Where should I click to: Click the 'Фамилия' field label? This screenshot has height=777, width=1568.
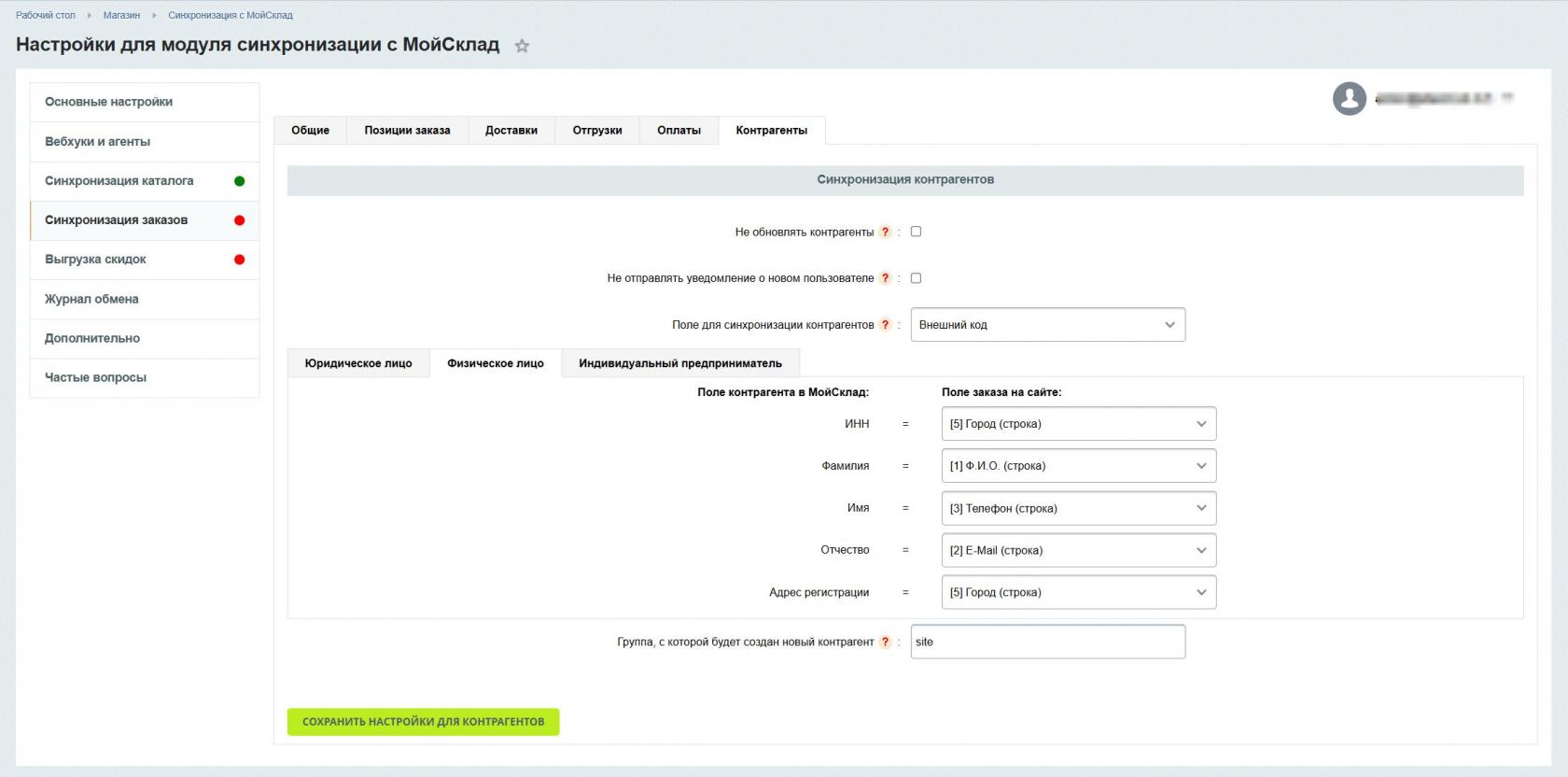click(x=846, y=466)
